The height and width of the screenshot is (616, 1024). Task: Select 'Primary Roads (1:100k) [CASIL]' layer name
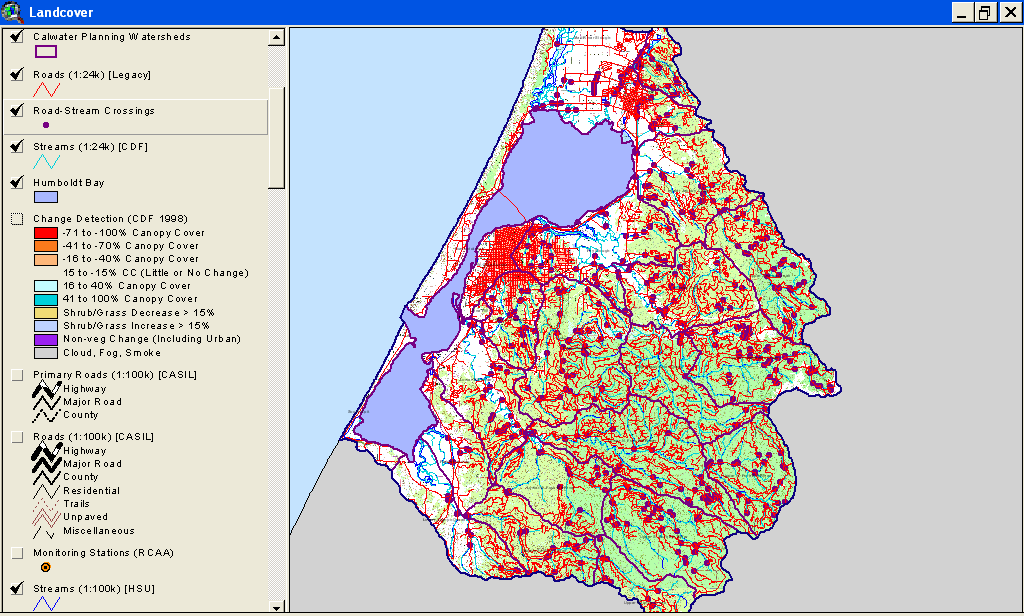[x=115, y=374]
